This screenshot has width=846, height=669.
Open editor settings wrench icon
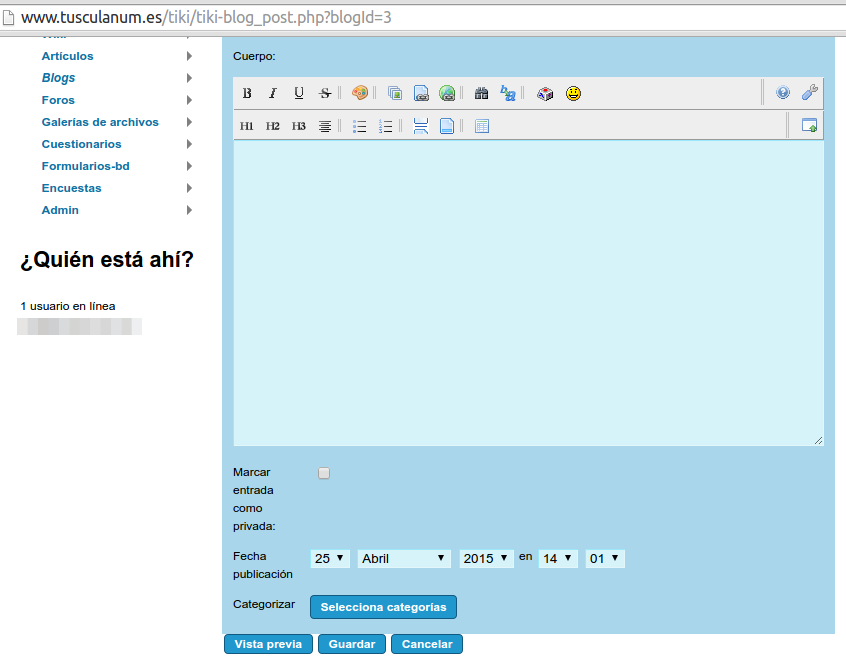(x=810, y=92)
